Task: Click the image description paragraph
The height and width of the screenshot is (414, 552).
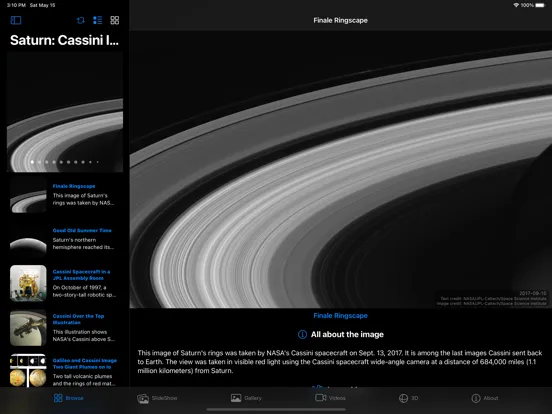Action: (340, 362)
